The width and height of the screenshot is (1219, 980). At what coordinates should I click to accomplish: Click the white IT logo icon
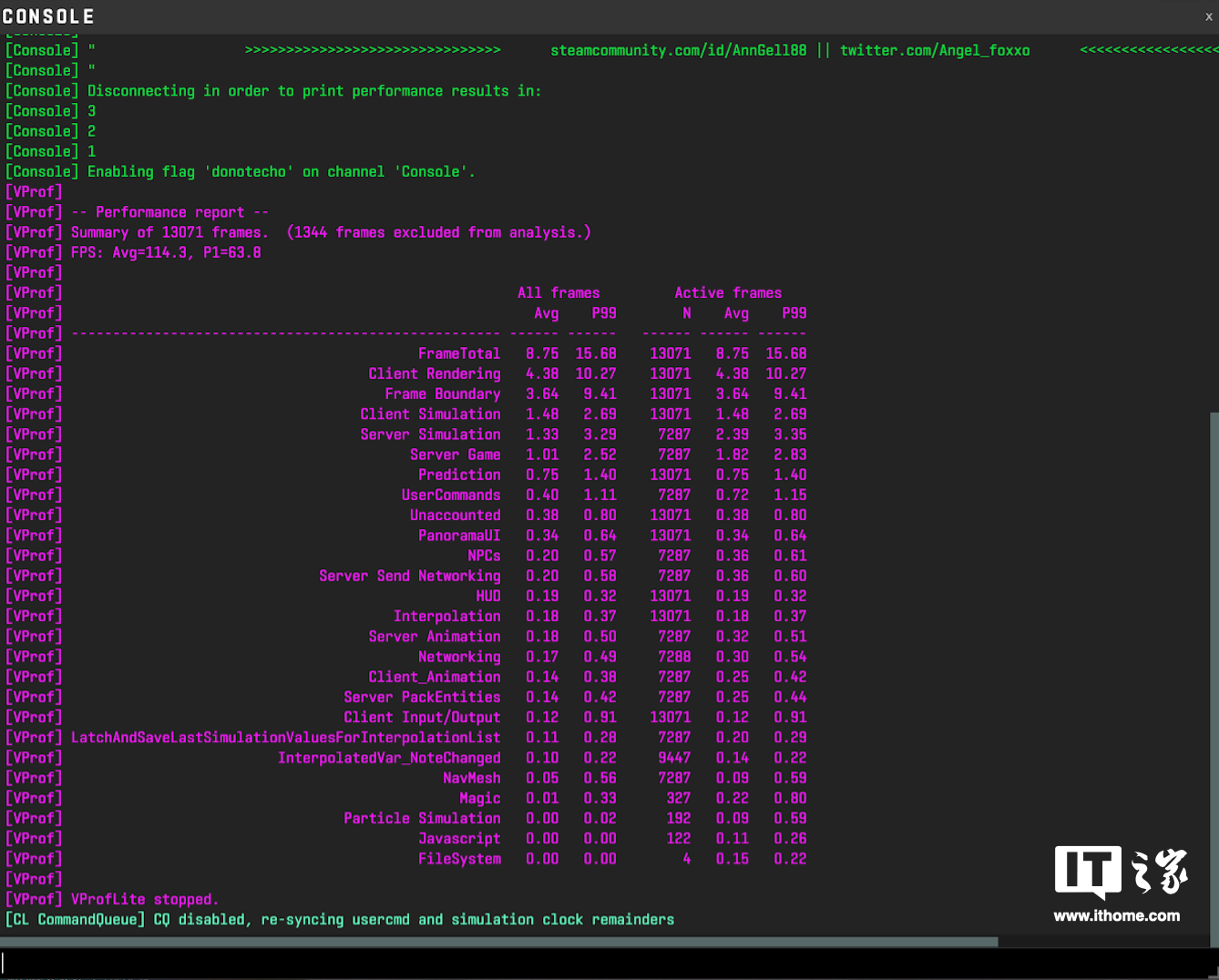[1087, 872]
